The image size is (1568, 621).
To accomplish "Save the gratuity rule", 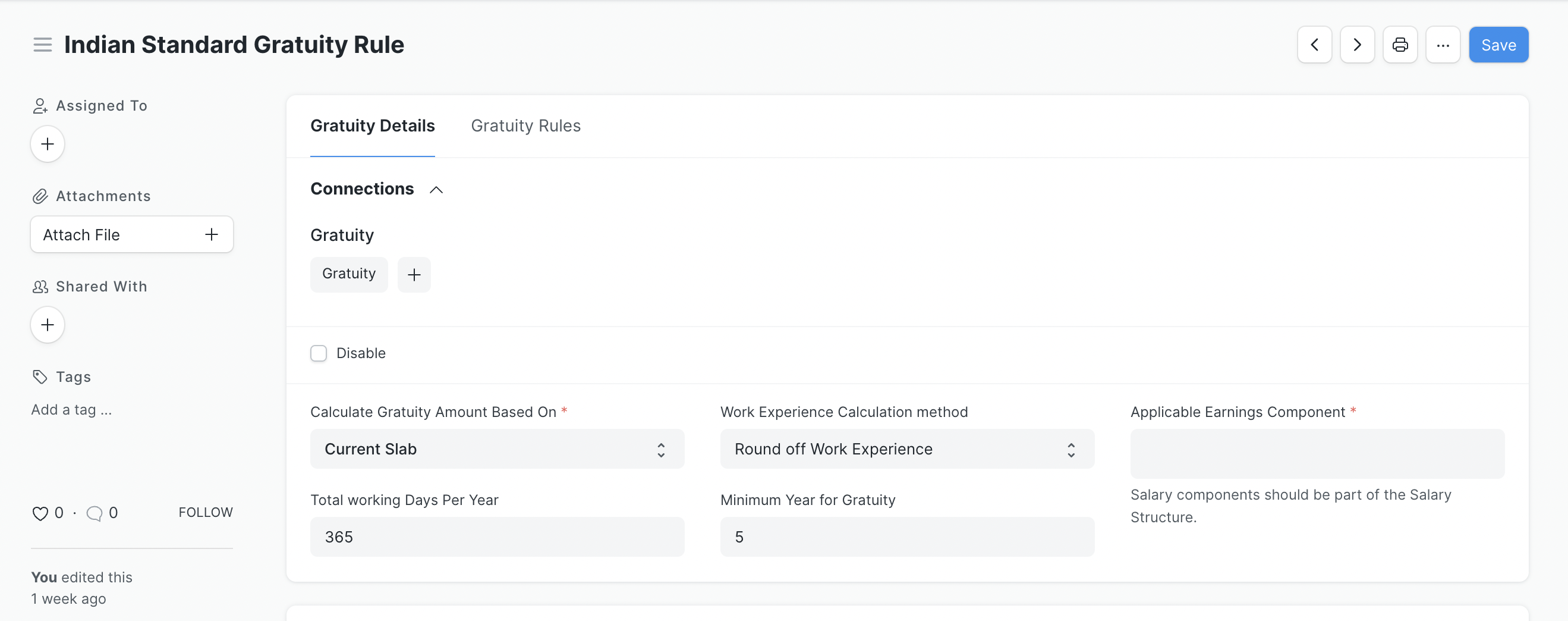I will (x=1498, y=45).
